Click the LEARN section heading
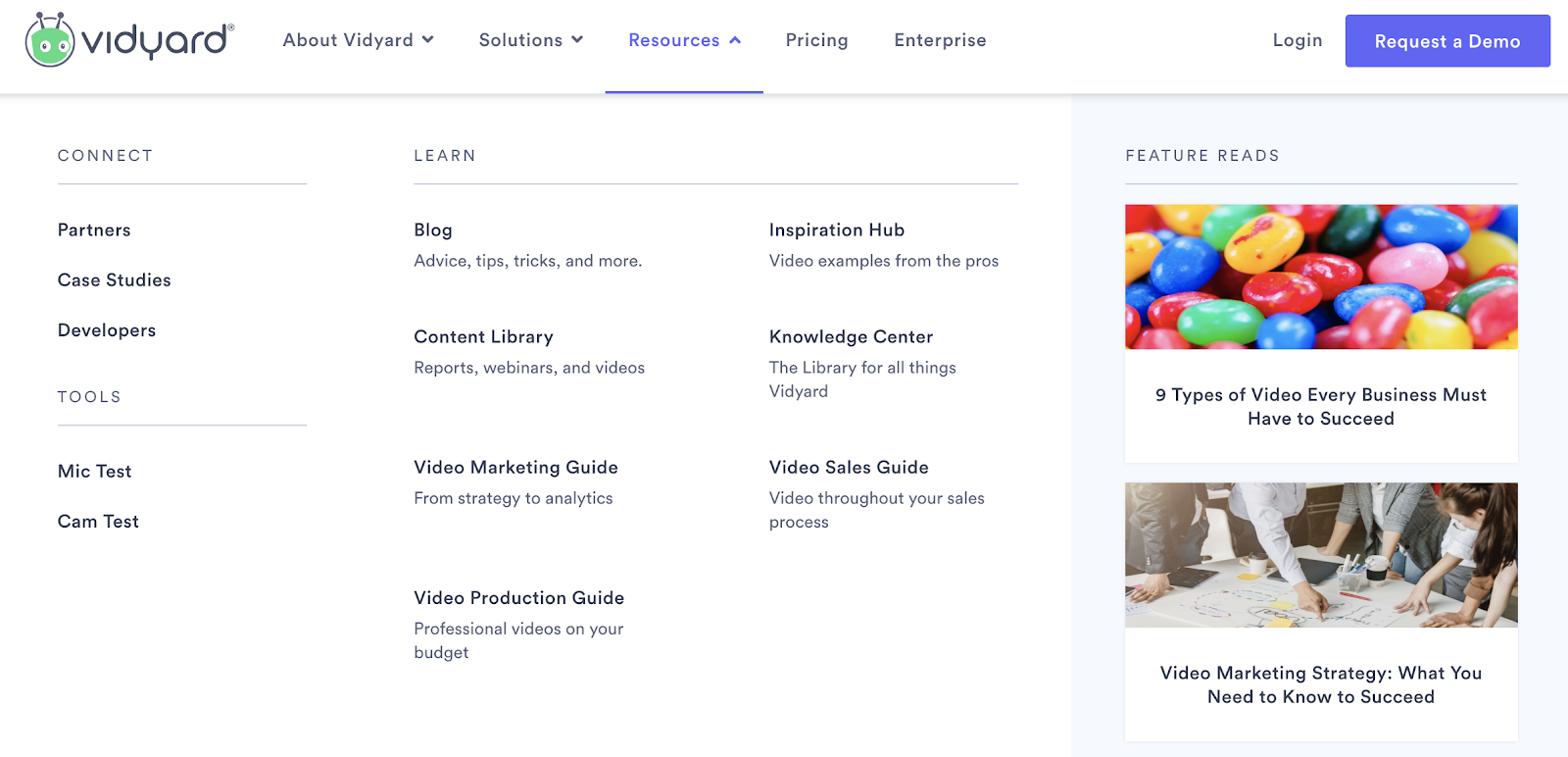 tap(445, 156)
